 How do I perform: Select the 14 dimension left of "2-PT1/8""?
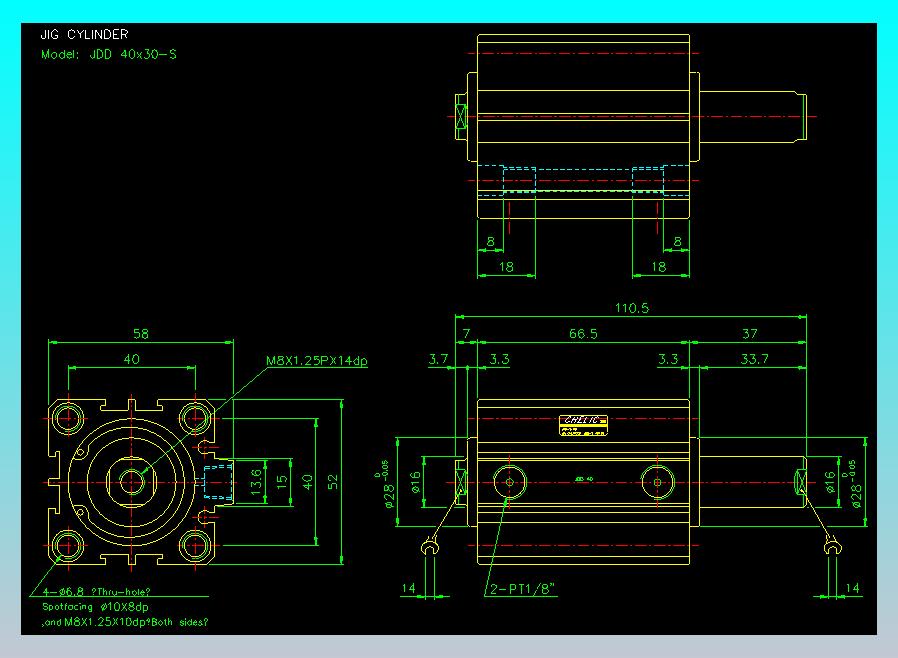[x=408, y=588]
